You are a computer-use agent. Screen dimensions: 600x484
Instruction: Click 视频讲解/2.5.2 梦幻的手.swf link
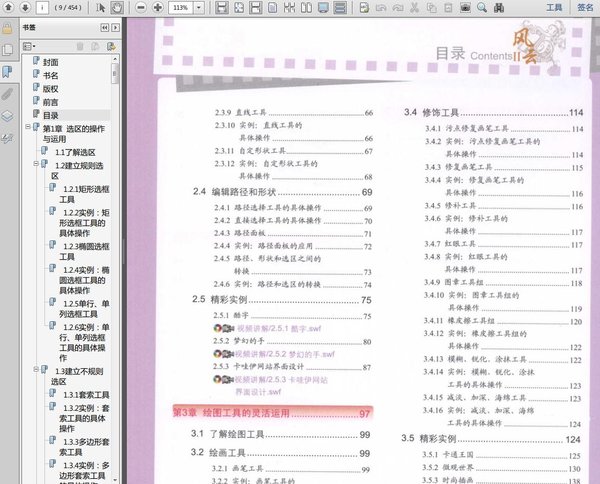[285, 354]
